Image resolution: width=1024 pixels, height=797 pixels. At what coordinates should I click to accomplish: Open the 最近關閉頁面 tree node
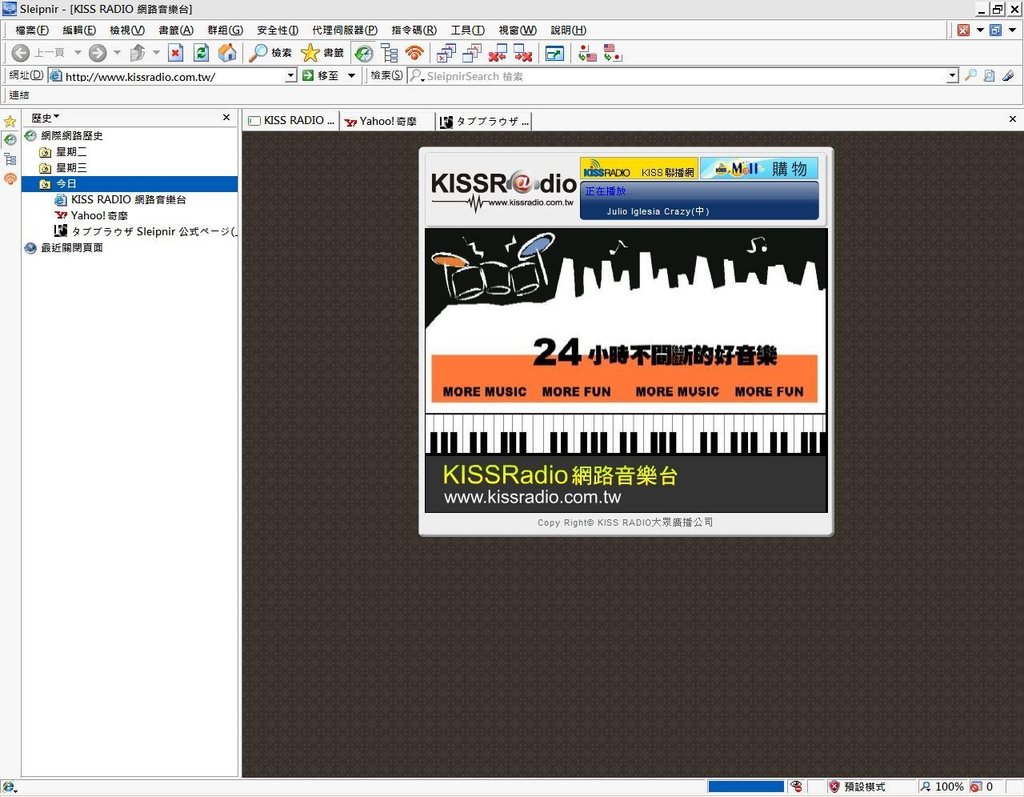coord(63,248)
